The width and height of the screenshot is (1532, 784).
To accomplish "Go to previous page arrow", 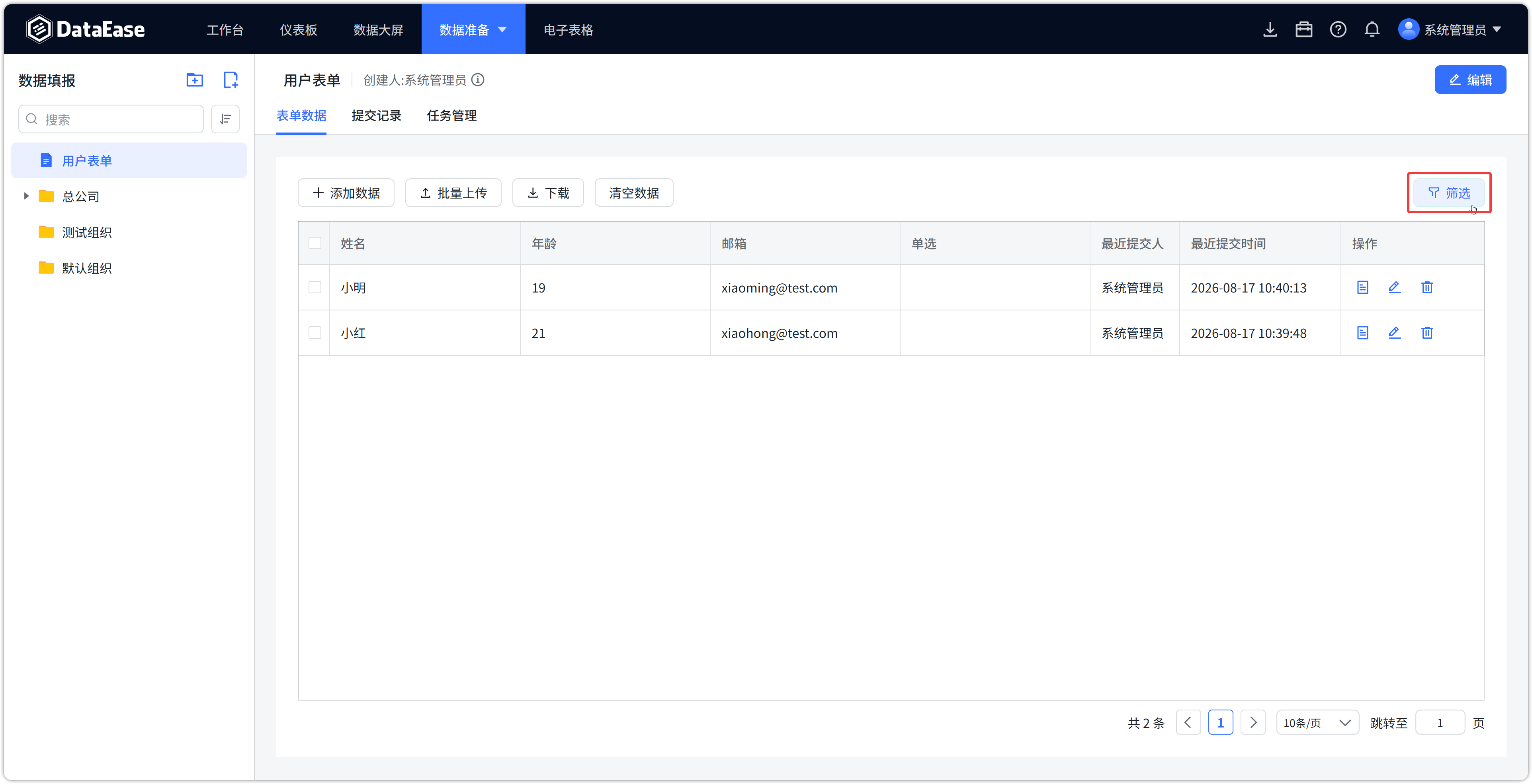I will click(1188, 722).
